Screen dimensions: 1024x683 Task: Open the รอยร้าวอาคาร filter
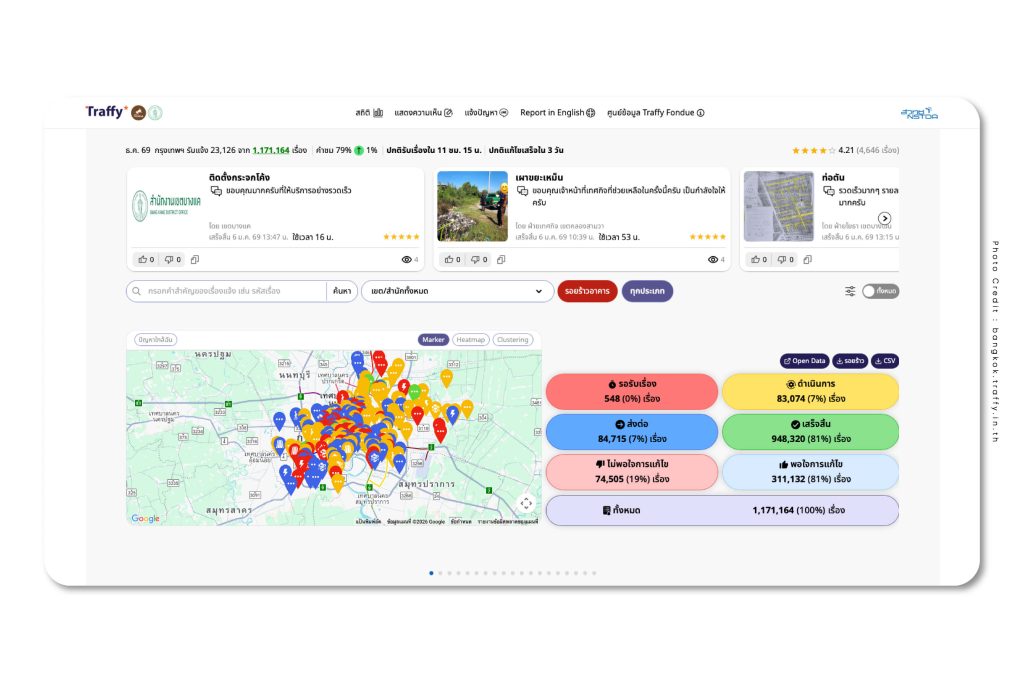[587, 291]
